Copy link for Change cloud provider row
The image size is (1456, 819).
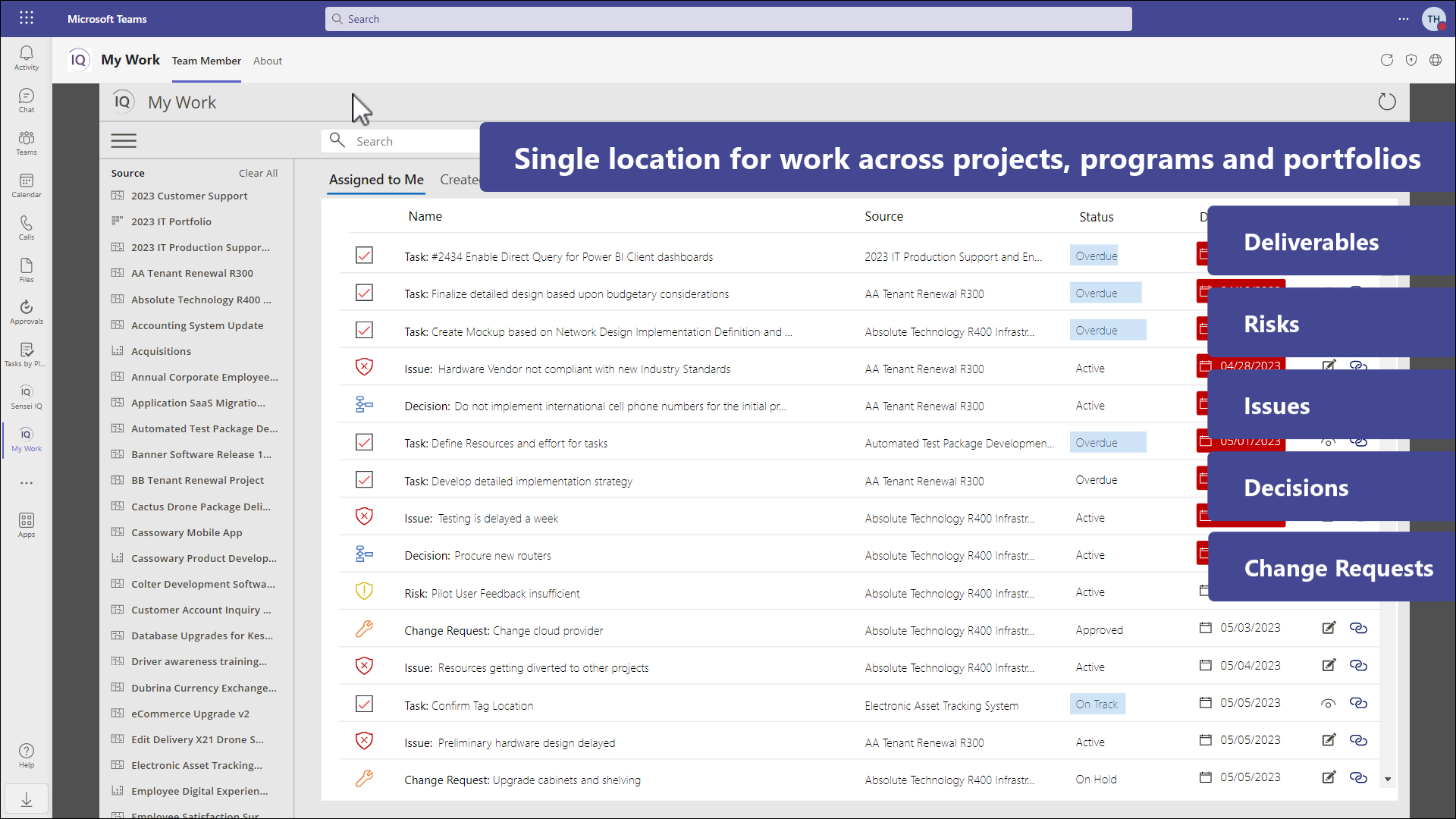coord(1358,628)
